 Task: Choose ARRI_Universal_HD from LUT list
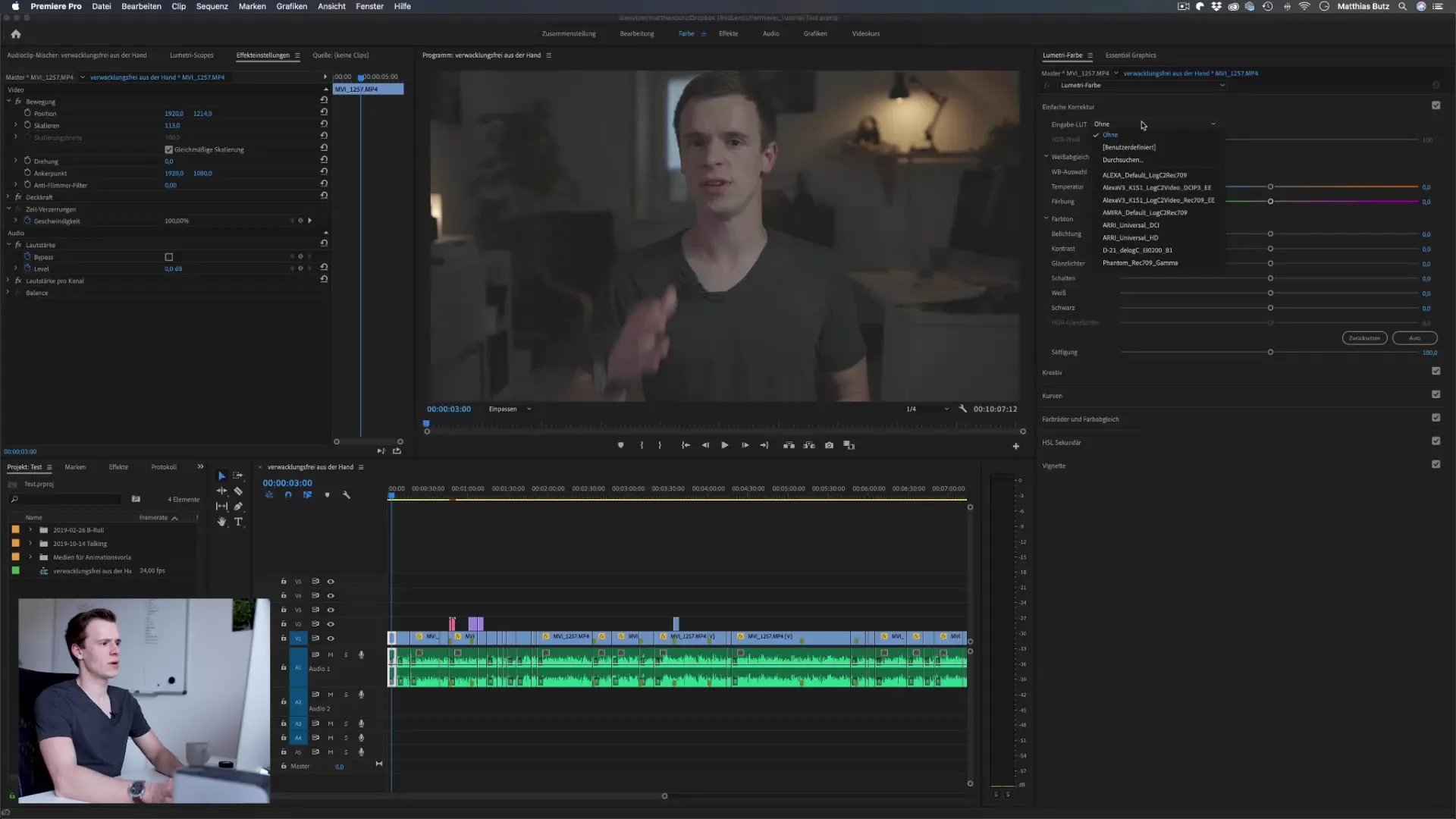1130,238
